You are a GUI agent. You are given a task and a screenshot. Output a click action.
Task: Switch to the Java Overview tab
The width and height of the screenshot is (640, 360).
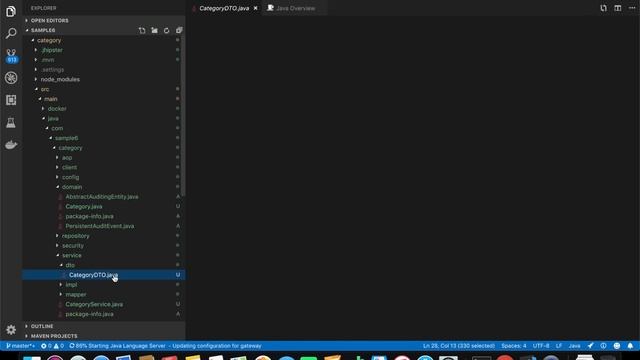295,8
